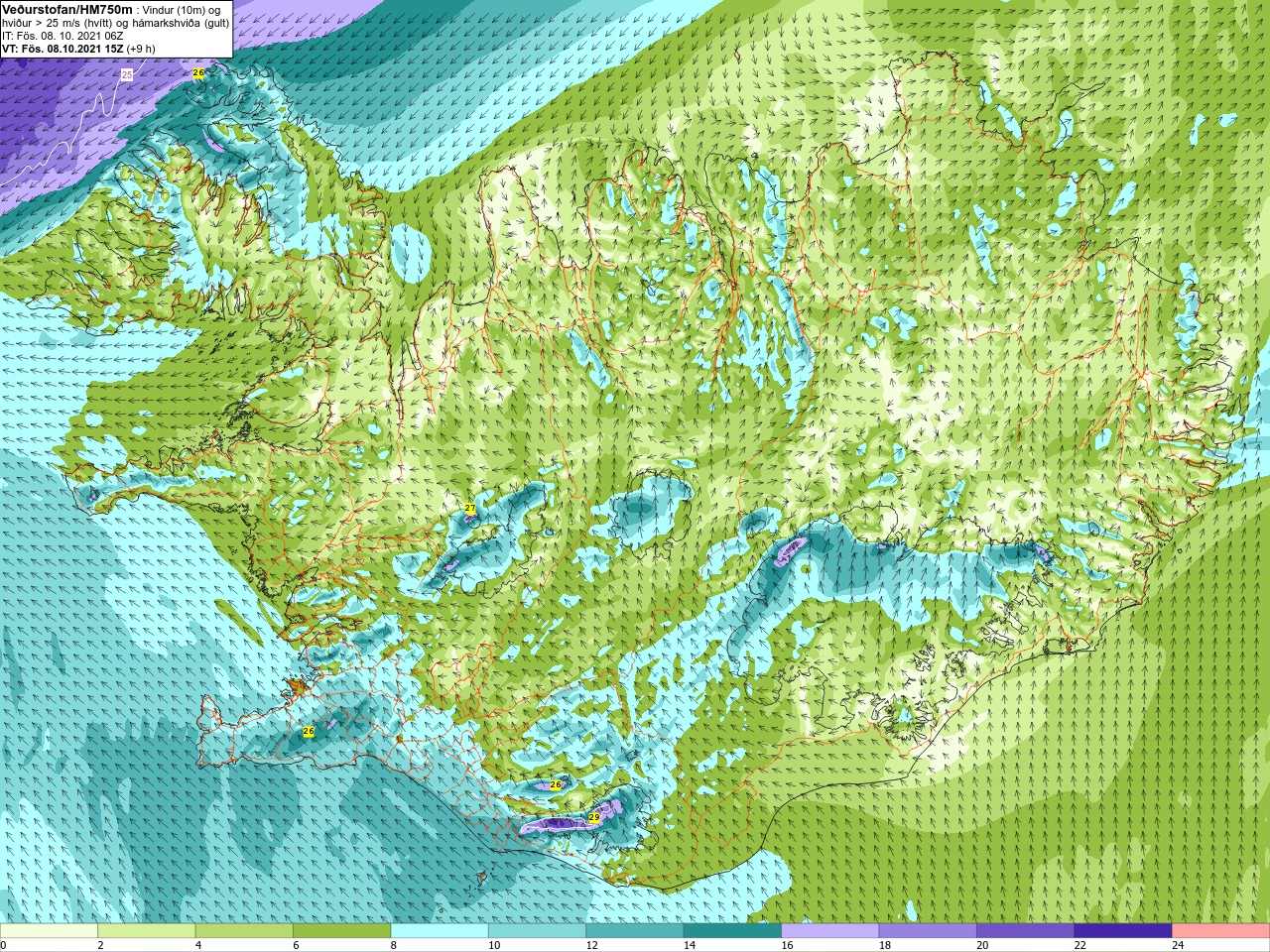Click the legend scale number 18
This screenshot has width=1270, height=952.
click(884, 945)
